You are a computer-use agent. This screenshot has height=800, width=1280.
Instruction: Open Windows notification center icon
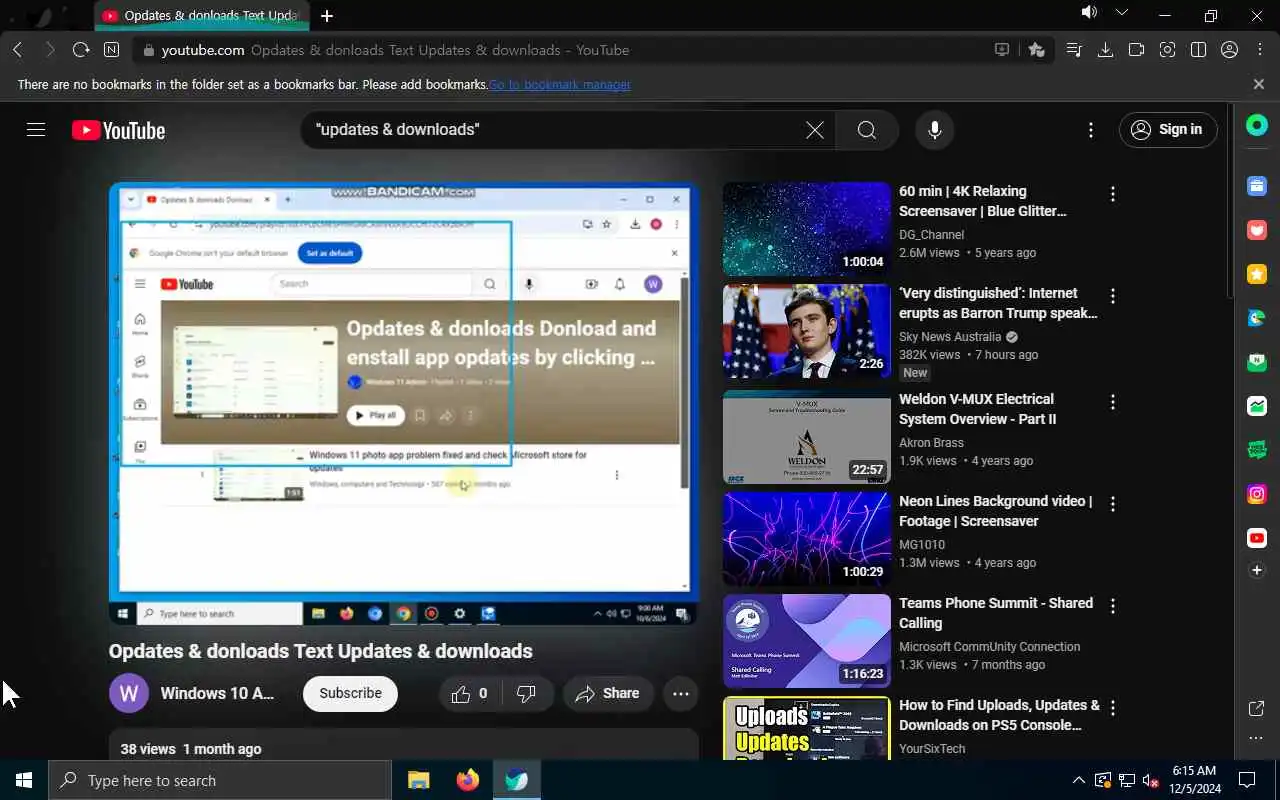point(1247,780)
